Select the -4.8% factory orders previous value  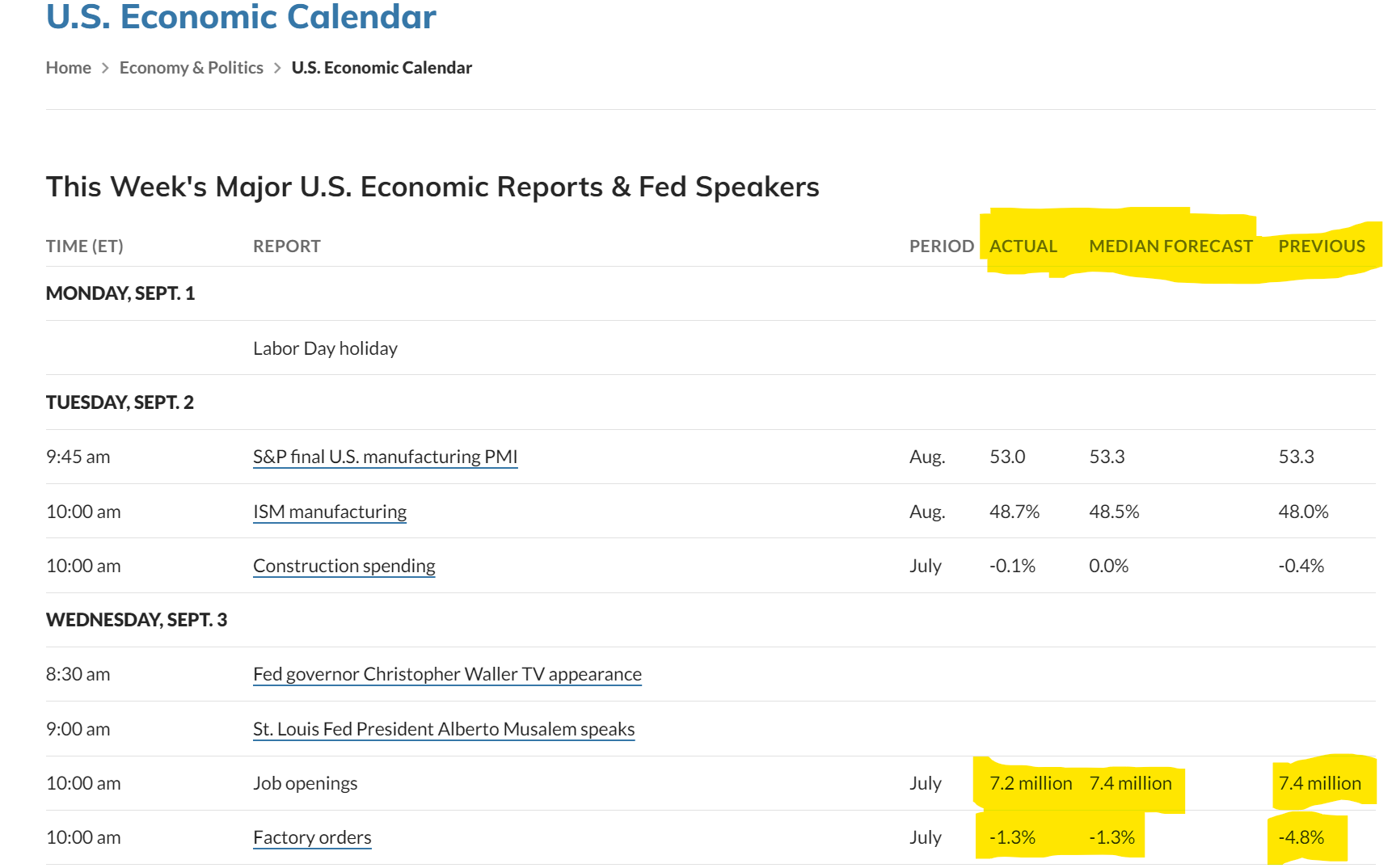(1301, 837)
